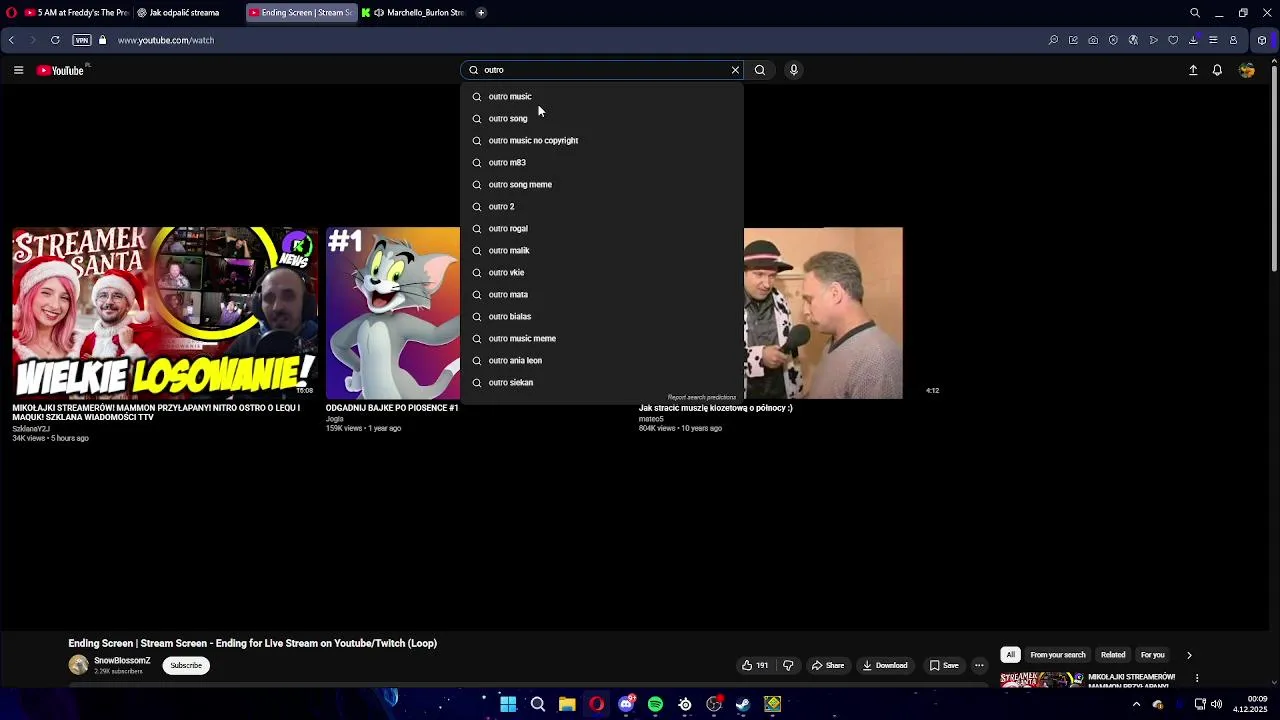Choose the 'outro vkie' suggestion
This screenshot has height=720, width=1280.
coord(602,272)
